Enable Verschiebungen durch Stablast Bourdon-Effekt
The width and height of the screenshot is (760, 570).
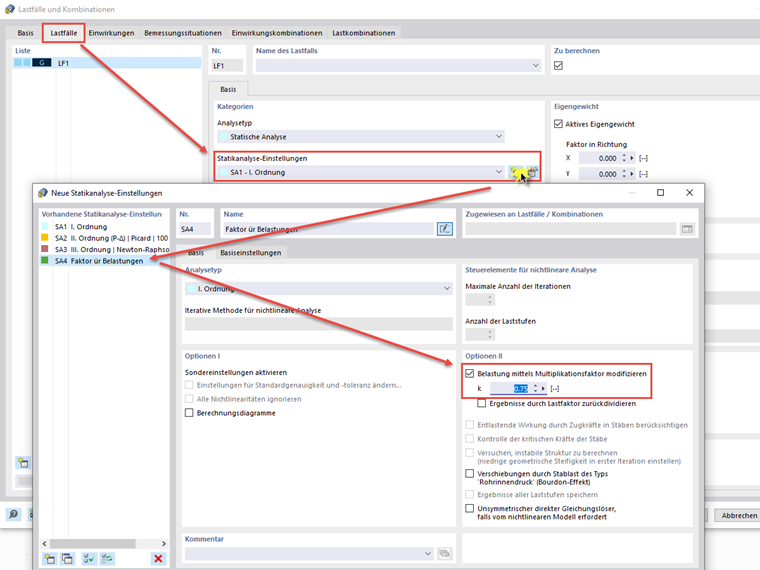pyautogui.click(x=469, y=474)
